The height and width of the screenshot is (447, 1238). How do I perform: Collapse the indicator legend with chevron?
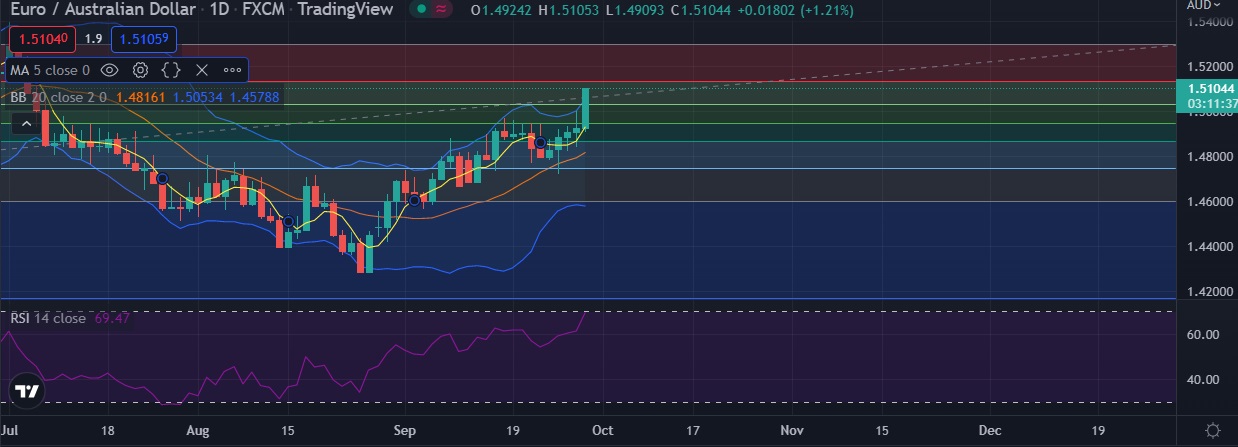click(x=27, y=123)
